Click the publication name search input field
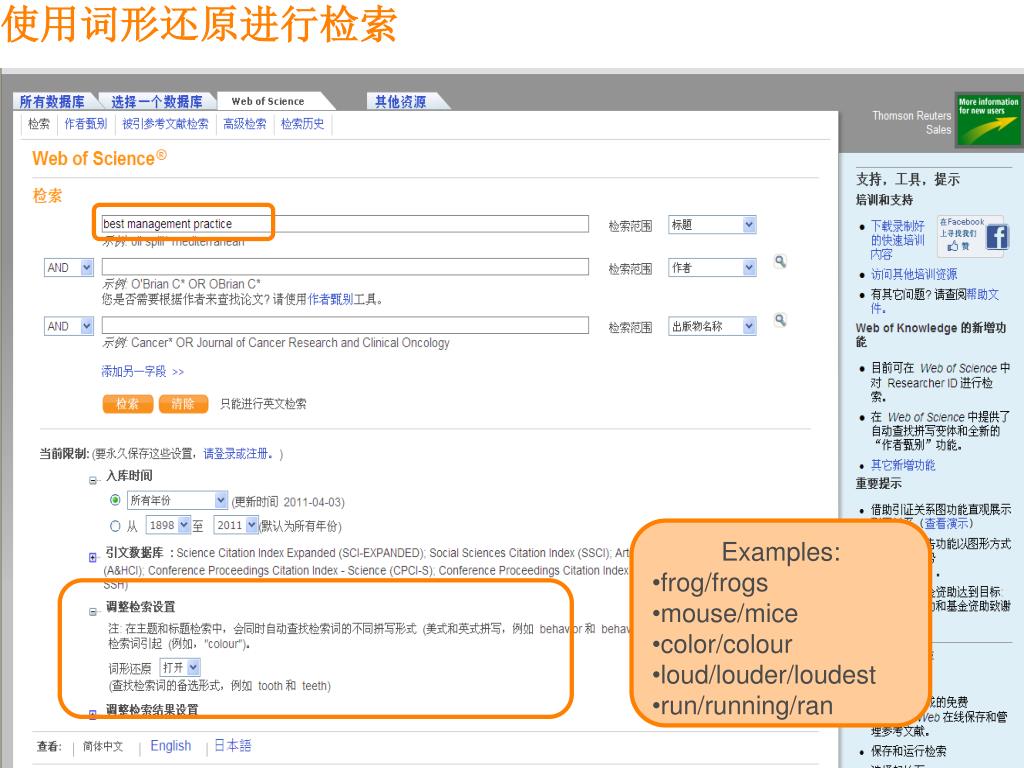The image size is (1024, 768). click(345, 325)
